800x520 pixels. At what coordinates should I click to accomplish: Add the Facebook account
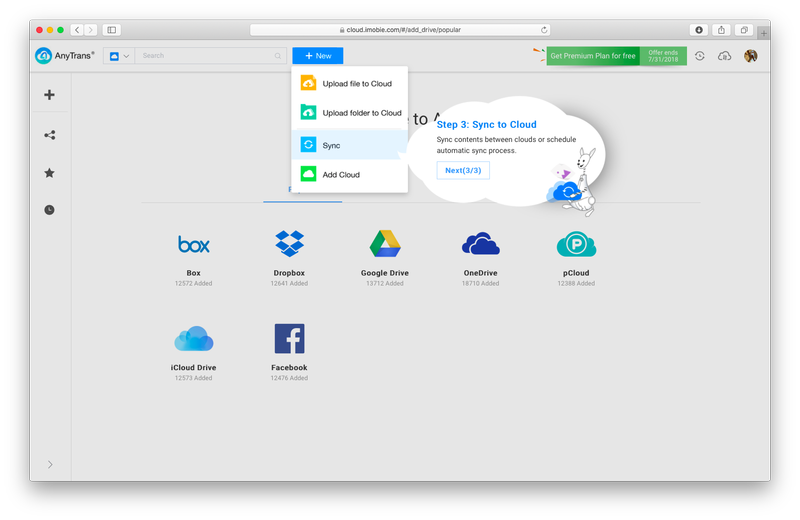(289, 352)
